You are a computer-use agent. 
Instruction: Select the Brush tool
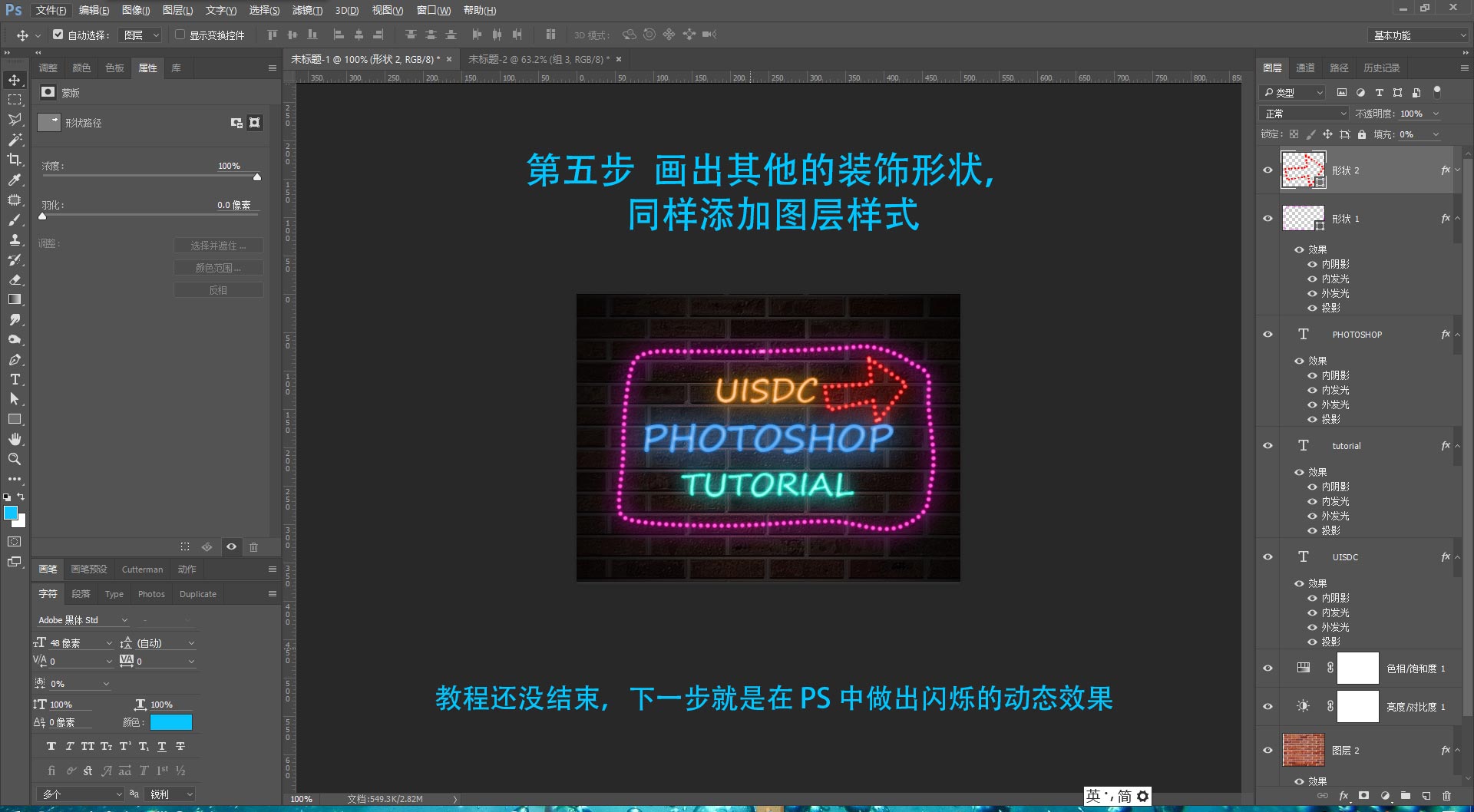tap(15, 220)
